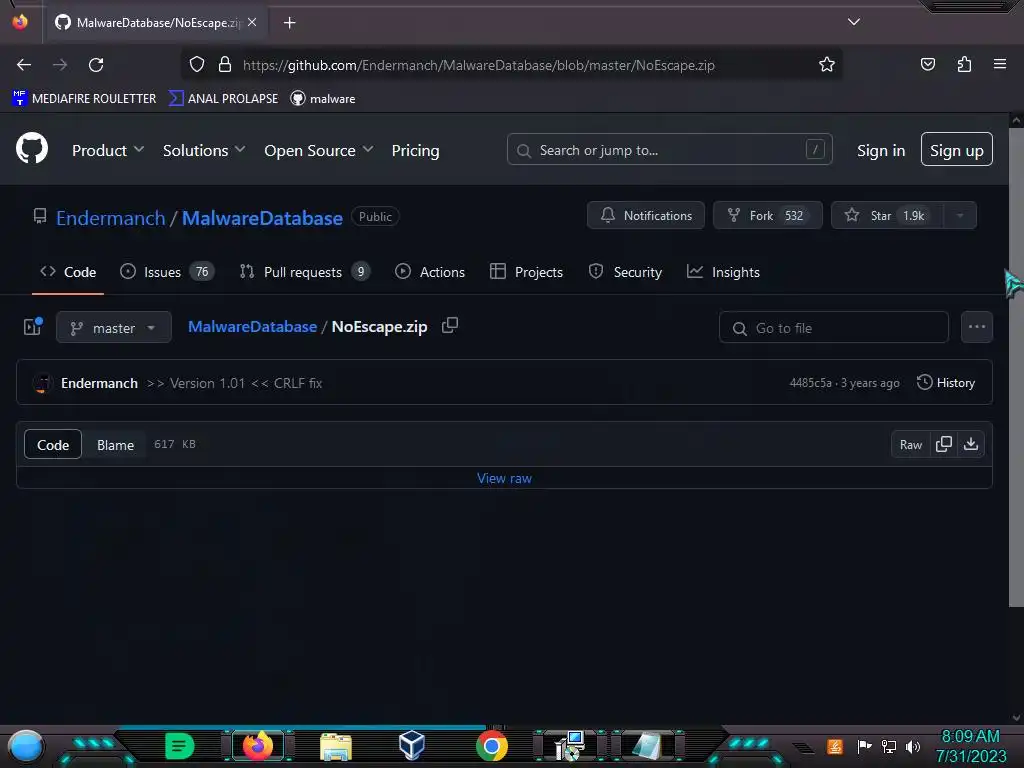Image resolution: width=1024 pixels, height=768 pixels.
Task: Expand the Star list dropdown arrow
Action: (960, 216)
